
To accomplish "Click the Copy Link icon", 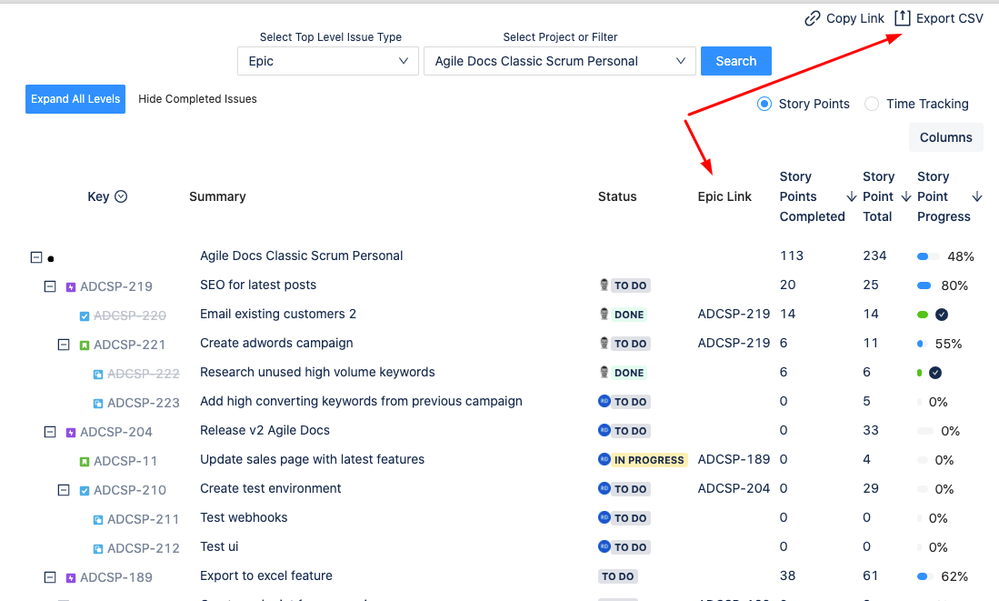I will pos(810,18).
